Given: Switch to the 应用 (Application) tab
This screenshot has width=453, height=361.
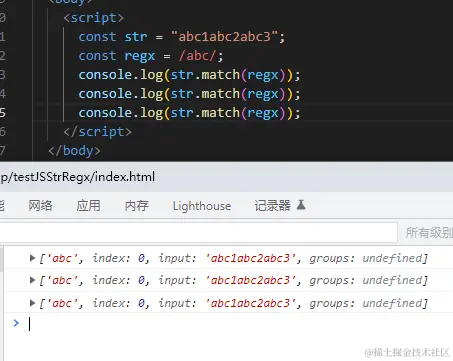Looking at the screenshot, I should click(x=88, y=206).
